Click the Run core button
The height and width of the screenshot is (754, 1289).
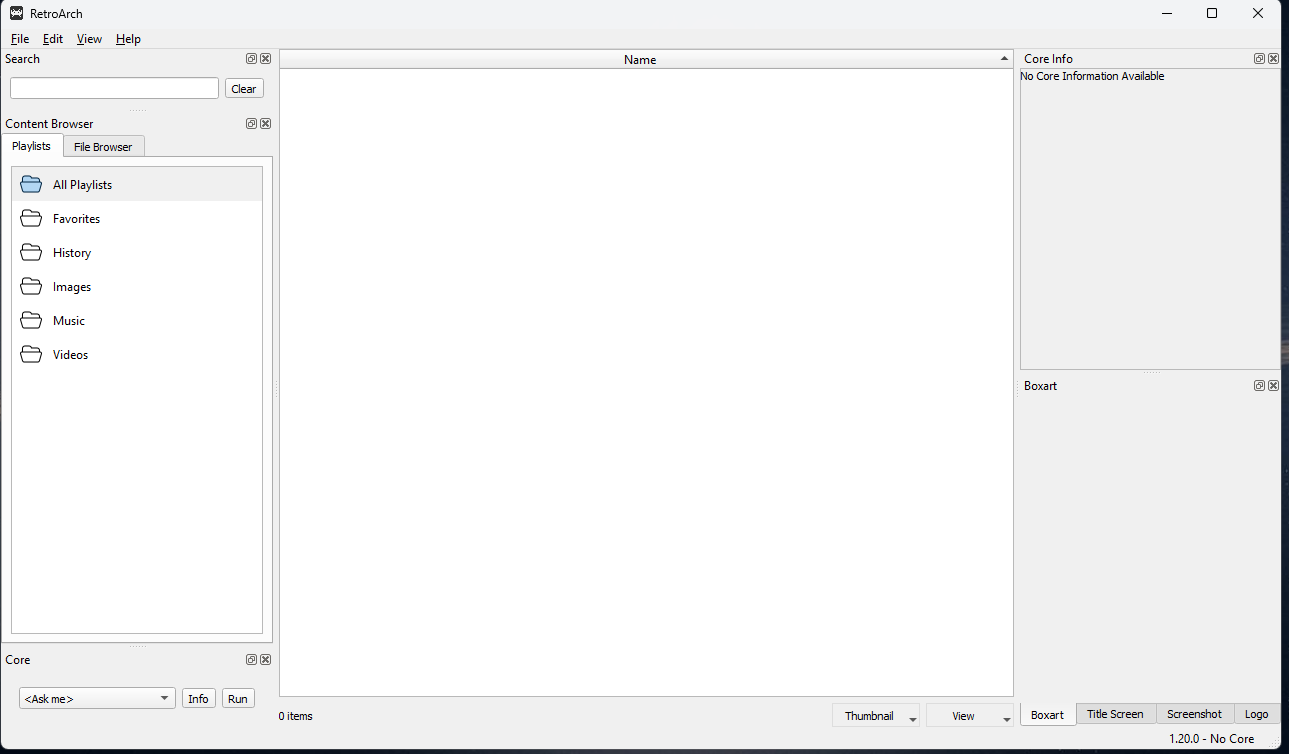tap(238, 699)
